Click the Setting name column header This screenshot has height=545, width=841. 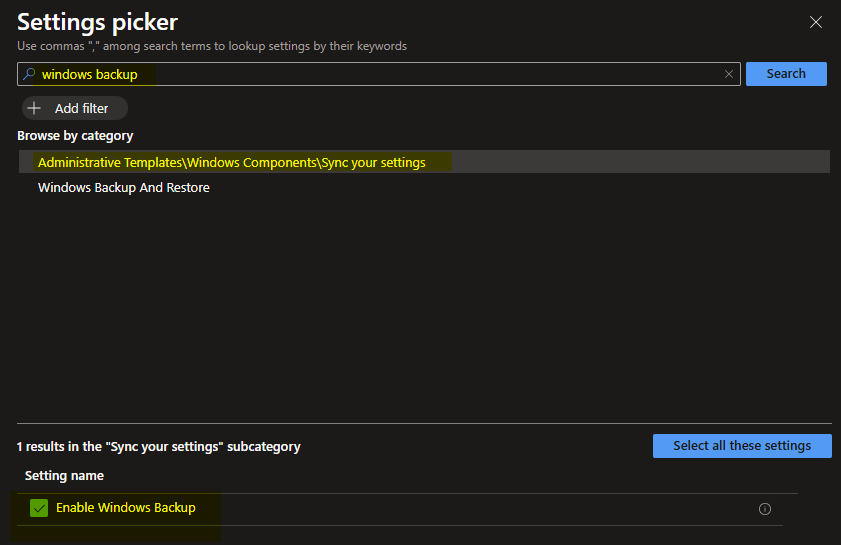64,475
